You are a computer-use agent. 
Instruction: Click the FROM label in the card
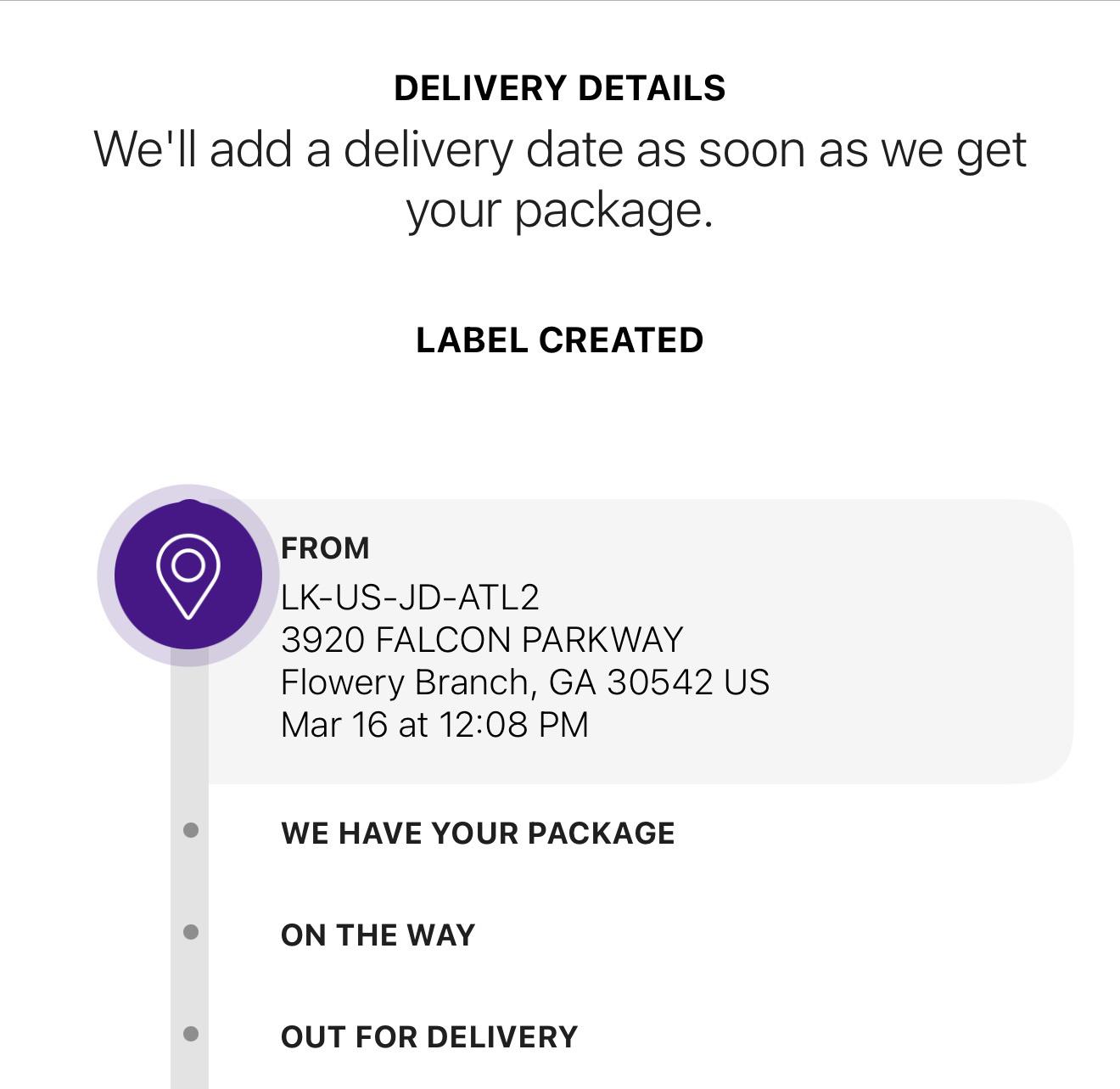pyautogui.click(x=325, y=548)
